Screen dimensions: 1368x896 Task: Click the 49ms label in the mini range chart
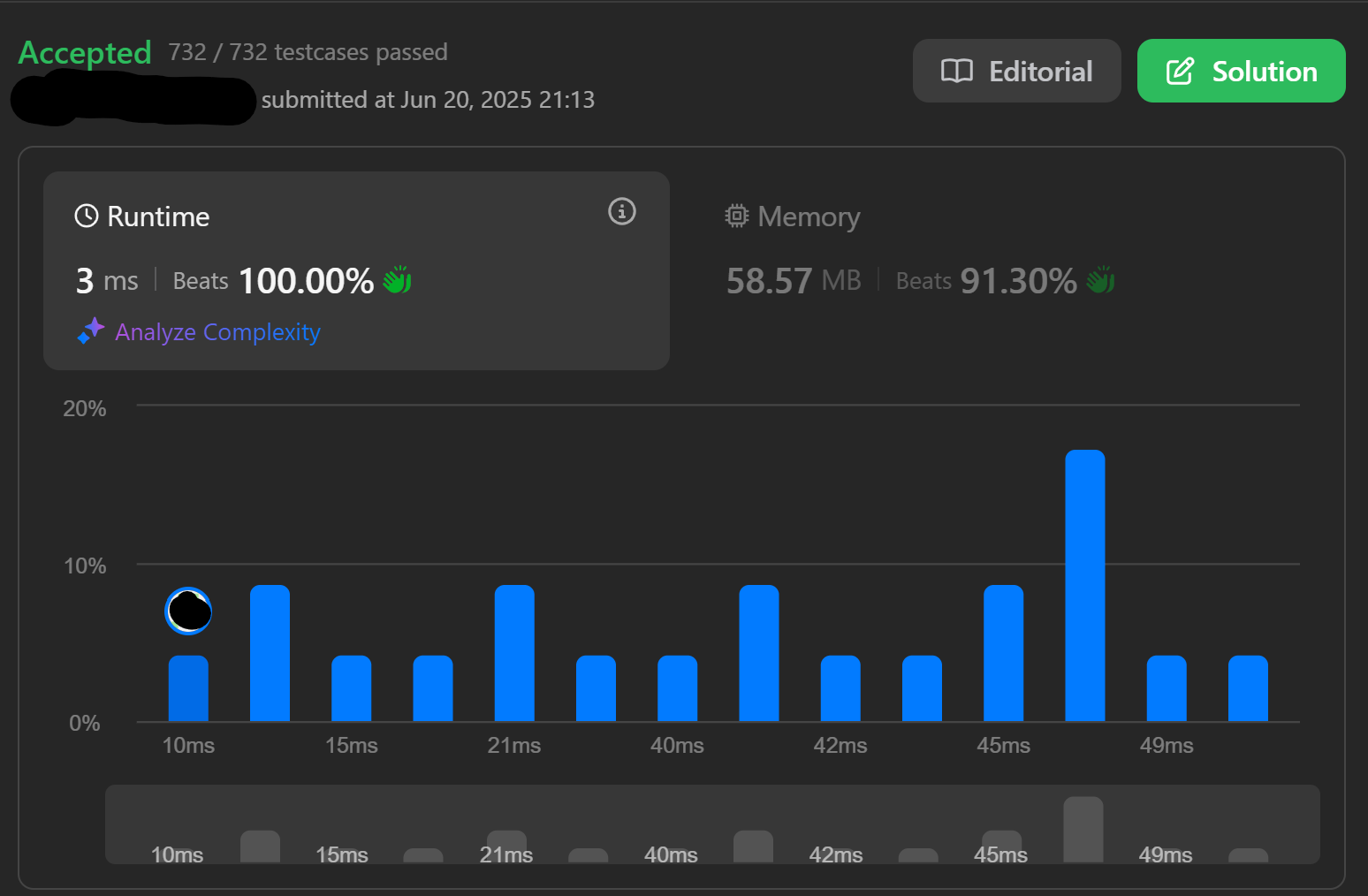tap(1166, 854)
